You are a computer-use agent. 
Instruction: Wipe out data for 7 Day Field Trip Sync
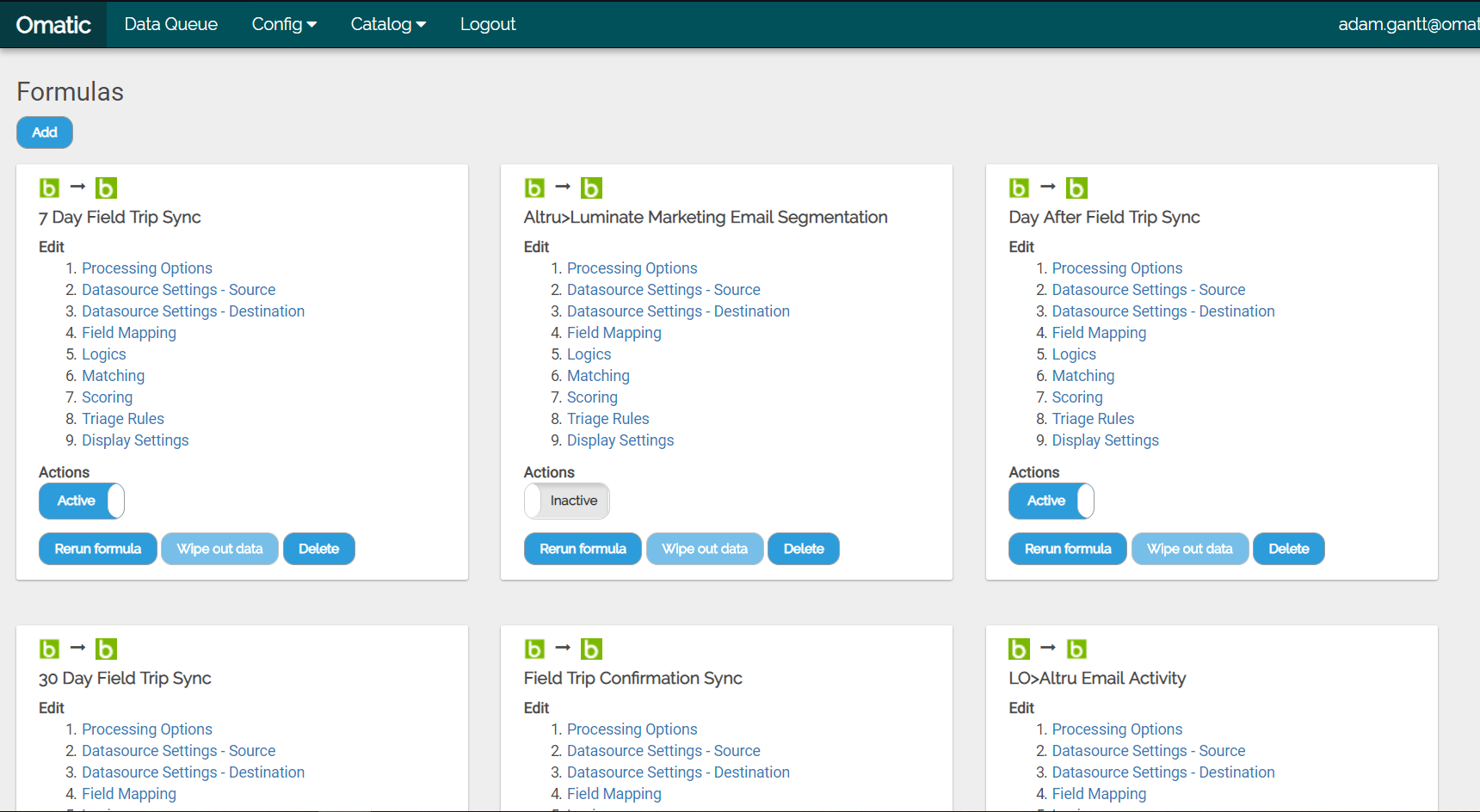tap(219, 549)
